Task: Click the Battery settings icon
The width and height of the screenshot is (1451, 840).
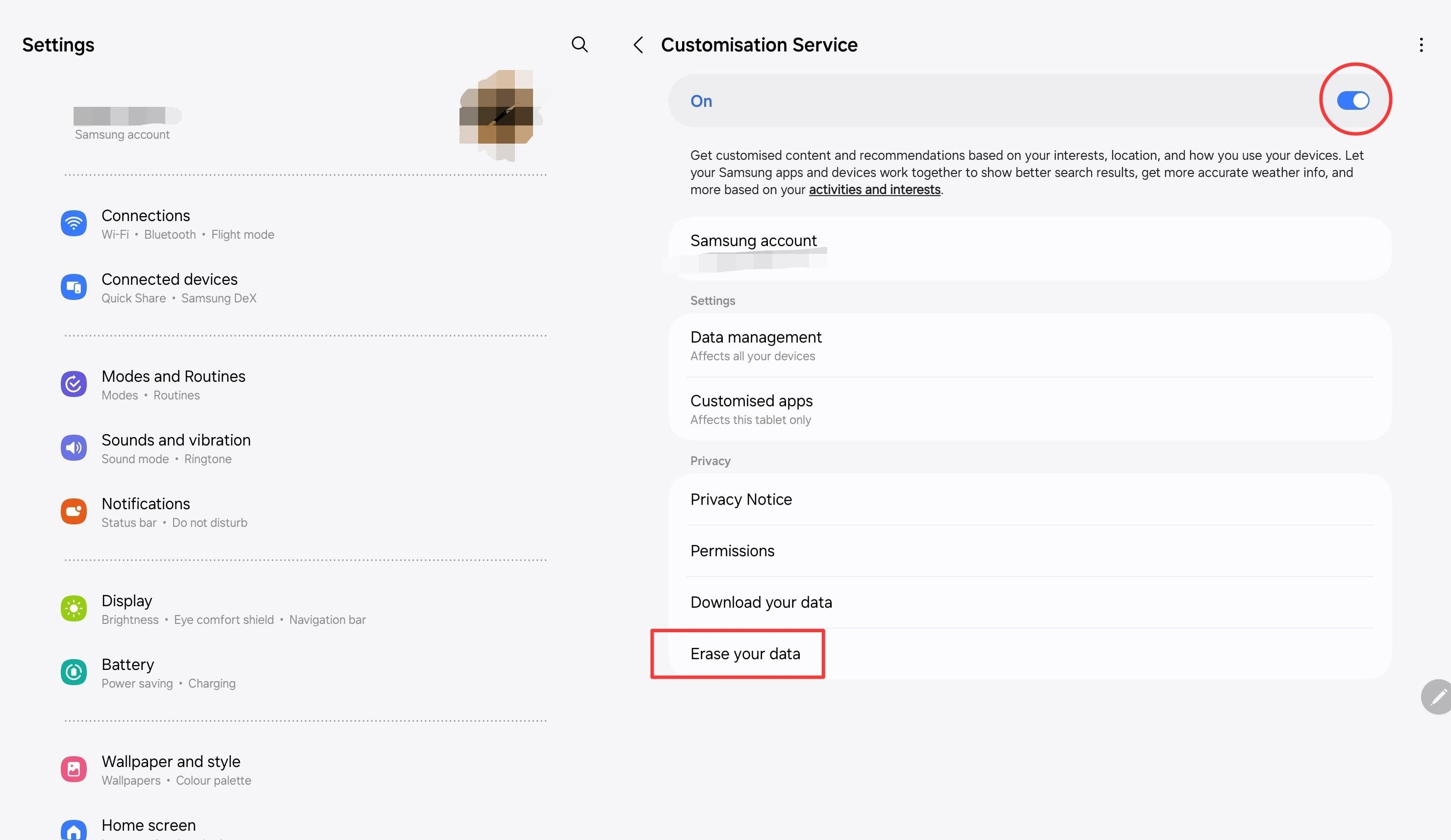Action: pyautogui.click(x=74, y=672)
